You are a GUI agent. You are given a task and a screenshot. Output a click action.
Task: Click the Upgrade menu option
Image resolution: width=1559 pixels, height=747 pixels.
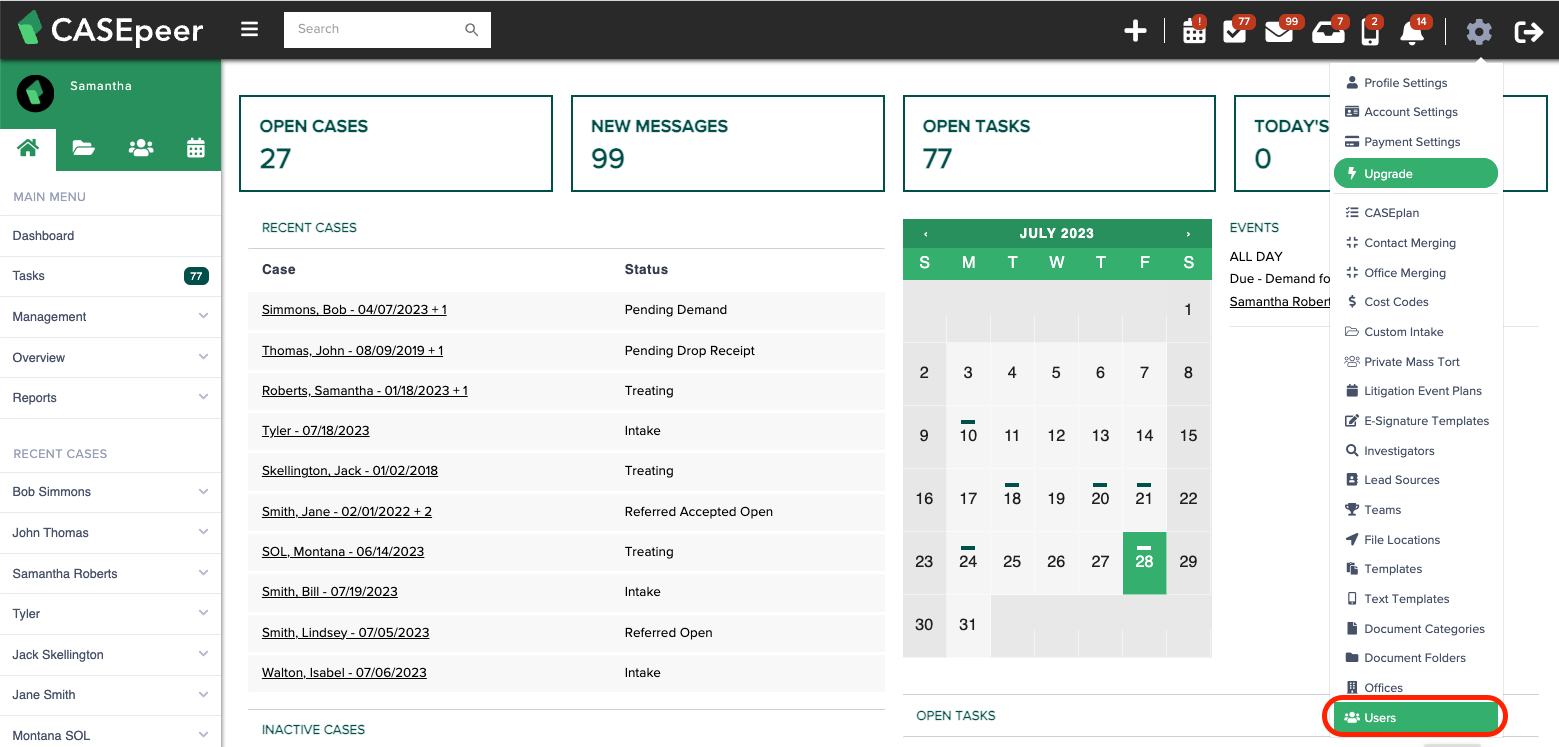coord(1415,172)
